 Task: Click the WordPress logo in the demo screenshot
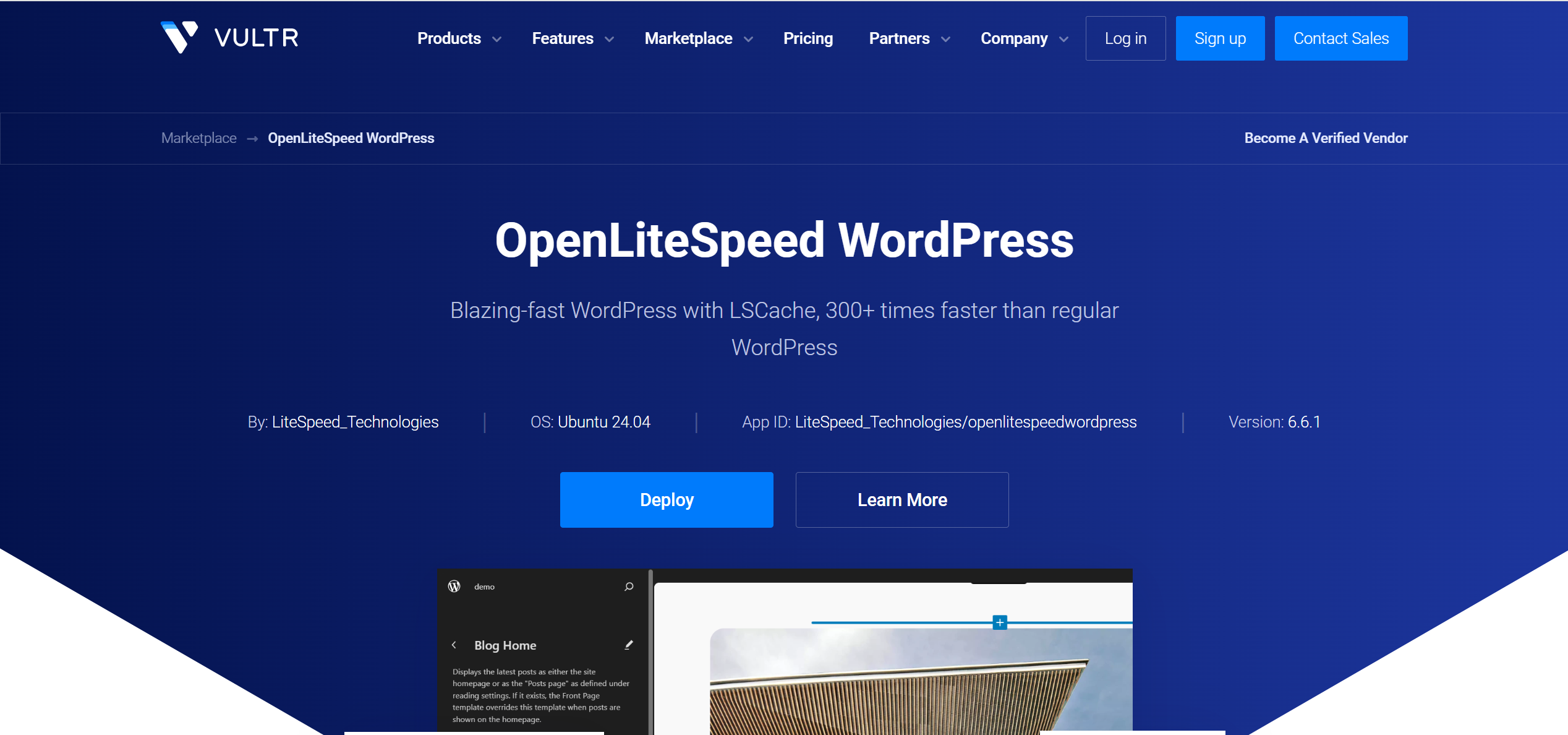(454, 587)
